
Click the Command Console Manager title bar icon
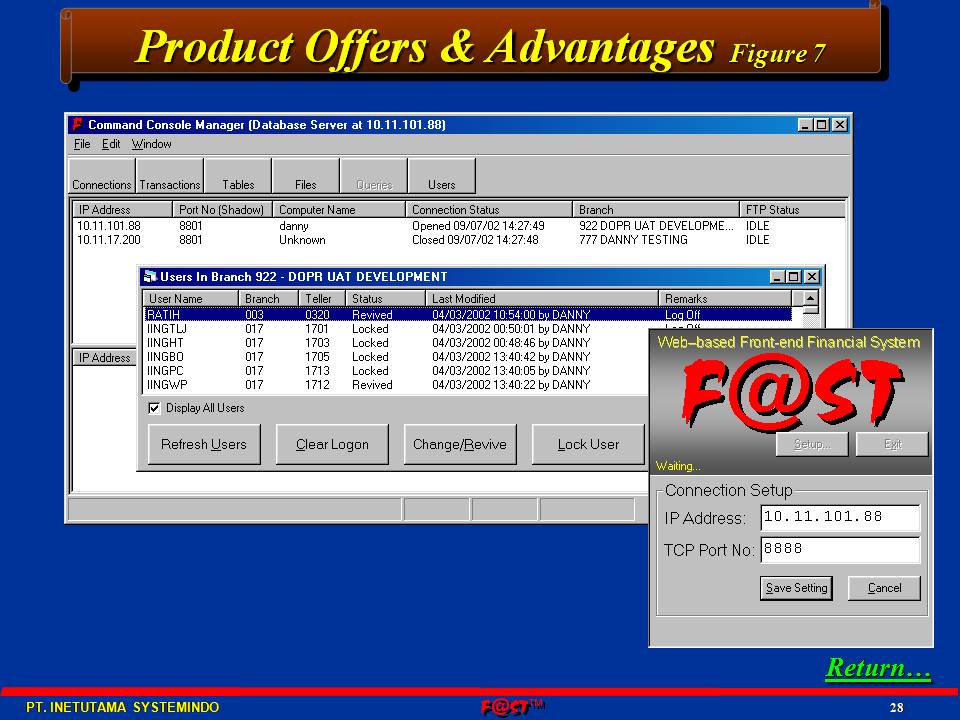coord(77,125)
